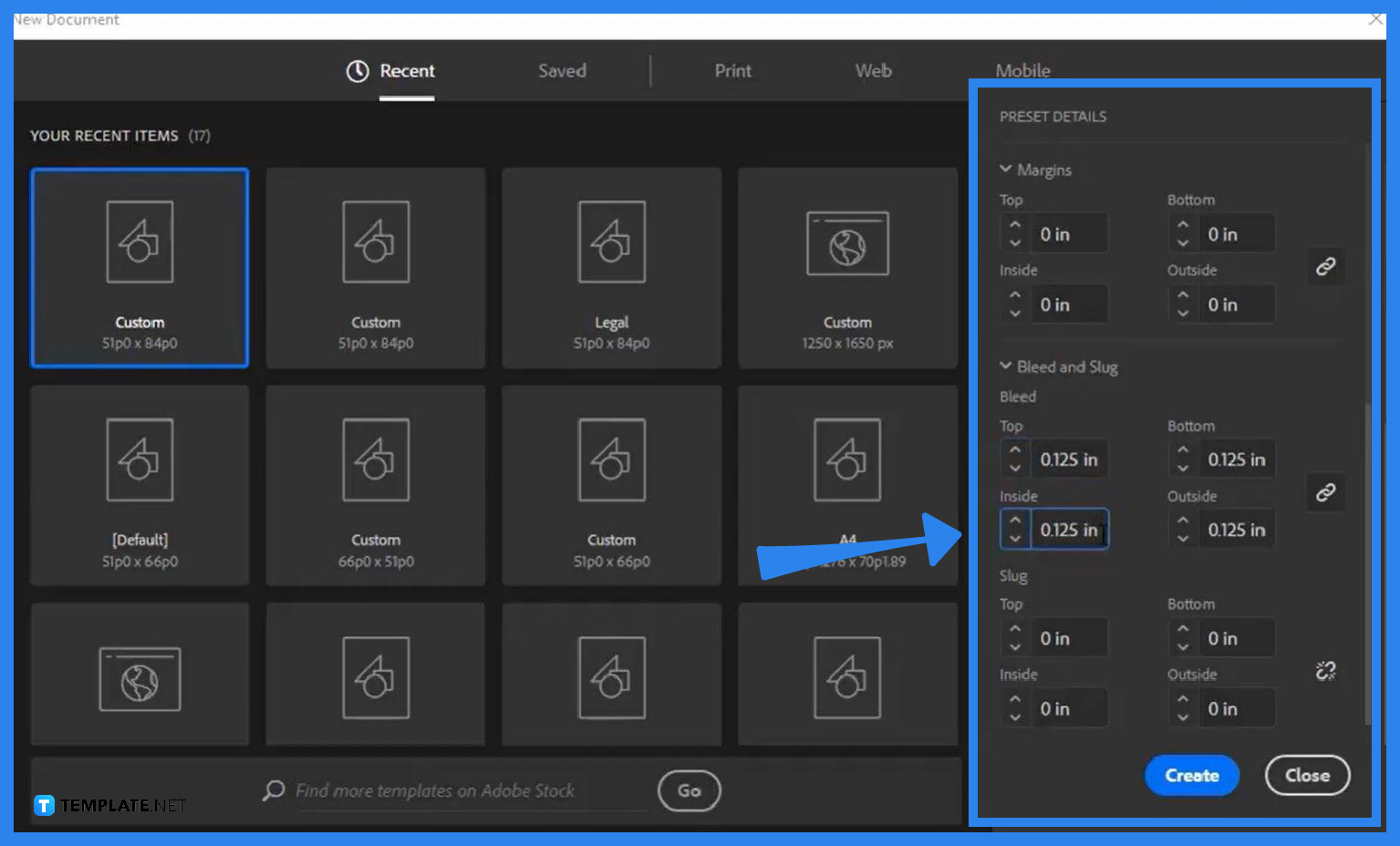The width and height of the screenshot is (1400, 846).
Task: Switch to the Print tab
Action: (x=732, y=70)
